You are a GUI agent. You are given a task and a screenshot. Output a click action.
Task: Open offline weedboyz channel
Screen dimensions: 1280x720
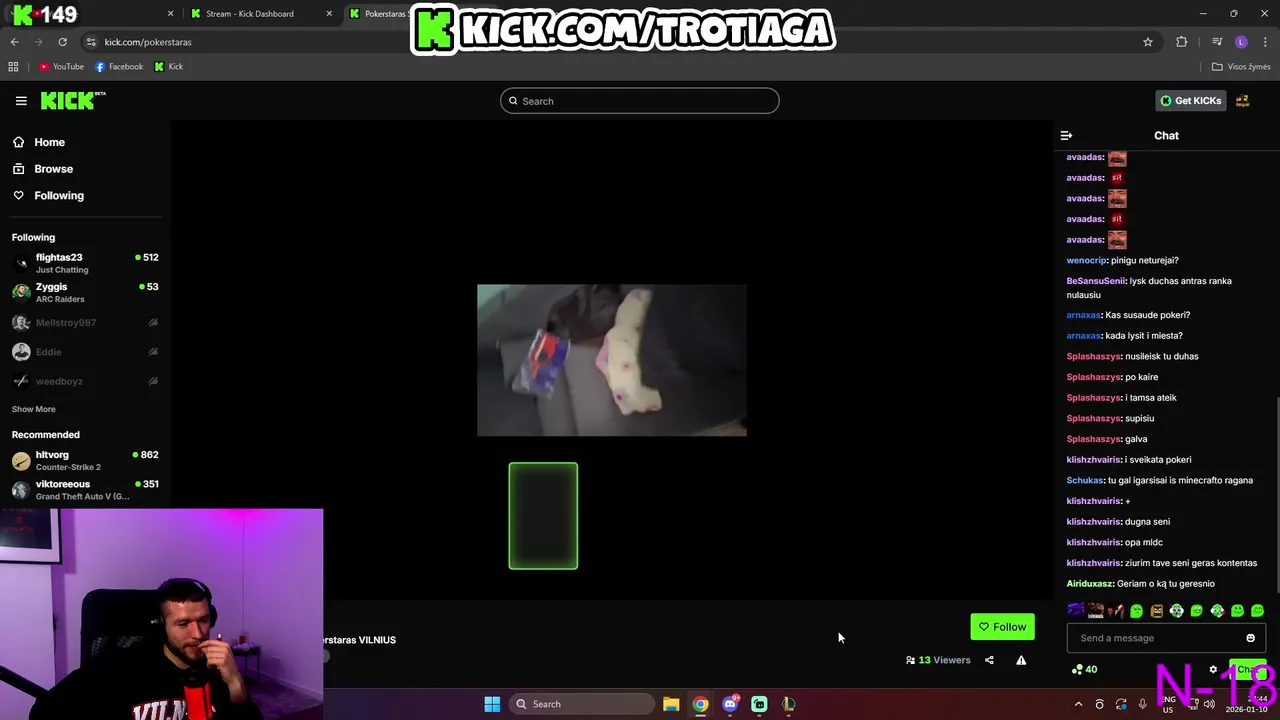coord(85,381)
